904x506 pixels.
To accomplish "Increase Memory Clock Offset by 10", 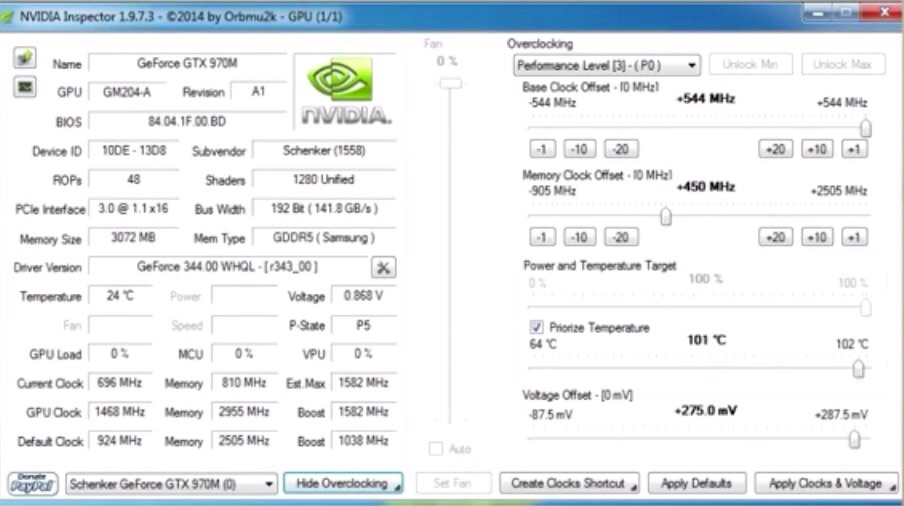I will [817, 237].
